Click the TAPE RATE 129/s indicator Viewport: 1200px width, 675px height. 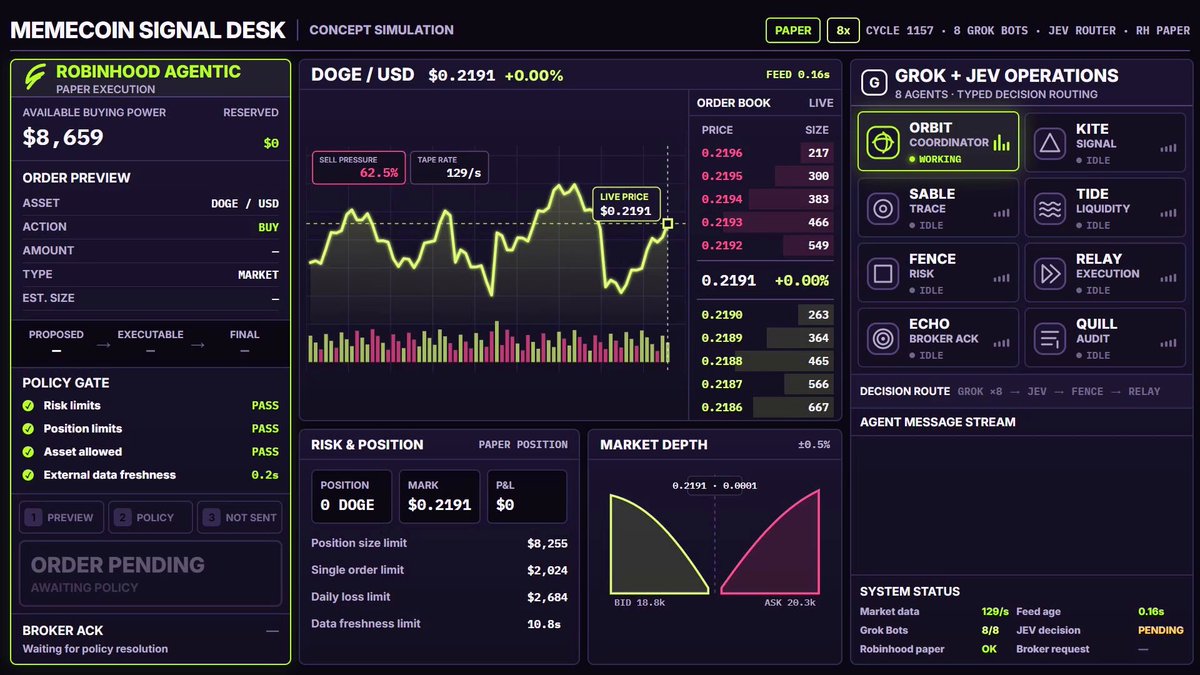(449, 167)
